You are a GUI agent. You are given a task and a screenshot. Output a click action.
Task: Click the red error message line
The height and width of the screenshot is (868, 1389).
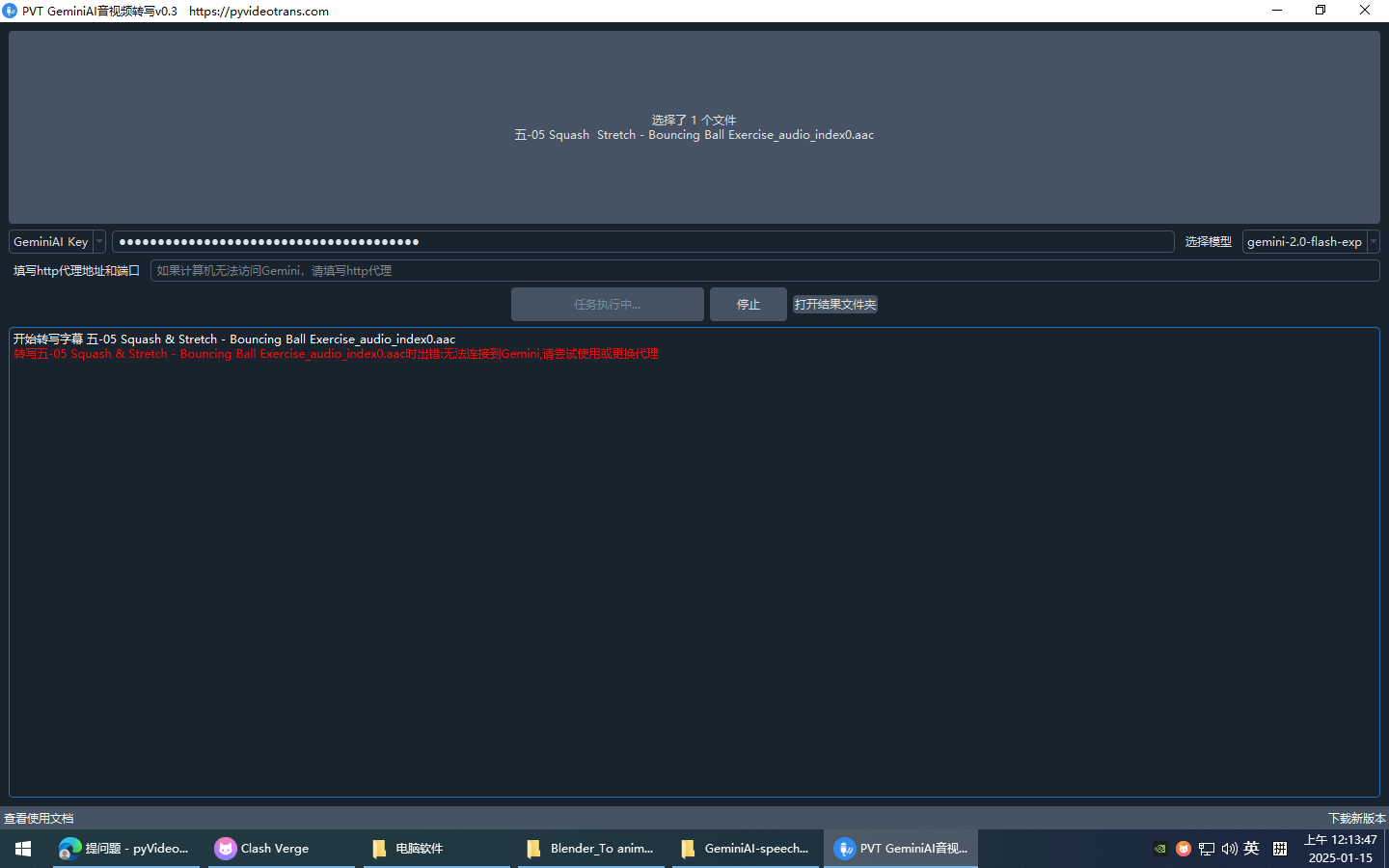[336, 354]
